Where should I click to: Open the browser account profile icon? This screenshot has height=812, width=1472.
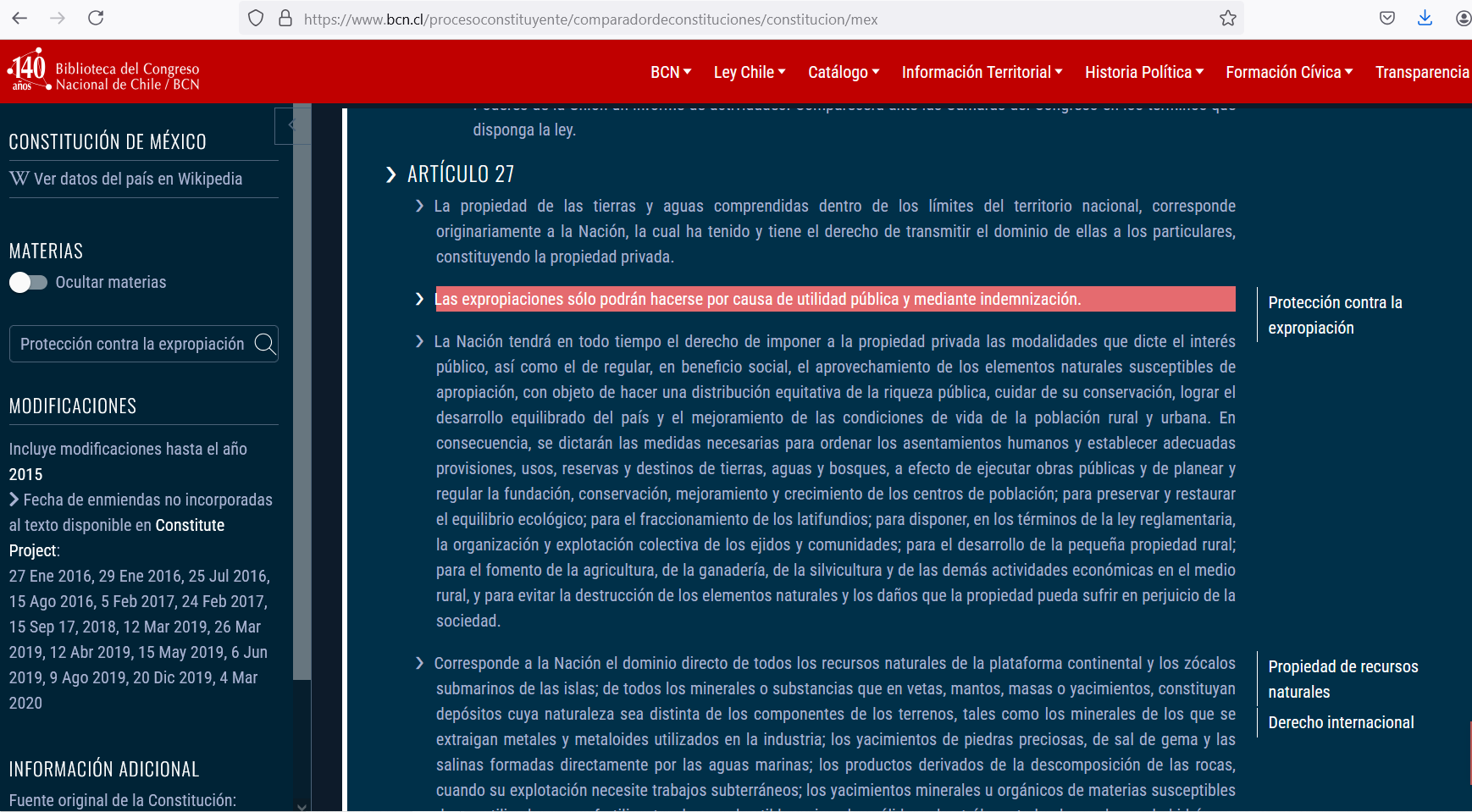coord(1463,18)
